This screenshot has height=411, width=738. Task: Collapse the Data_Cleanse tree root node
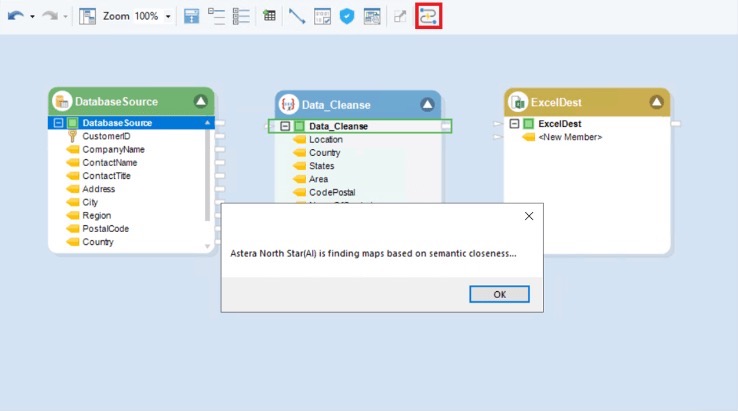point(285,126)
